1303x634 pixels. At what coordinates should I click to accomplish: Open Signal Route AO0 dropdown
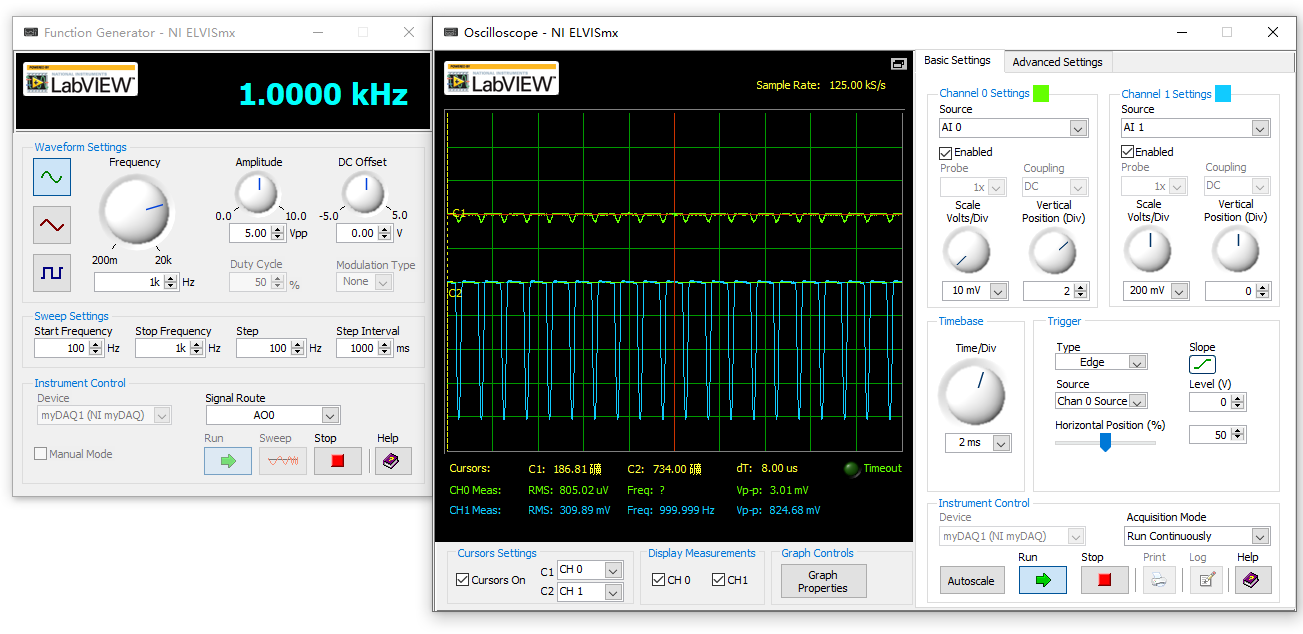(331, 415)
